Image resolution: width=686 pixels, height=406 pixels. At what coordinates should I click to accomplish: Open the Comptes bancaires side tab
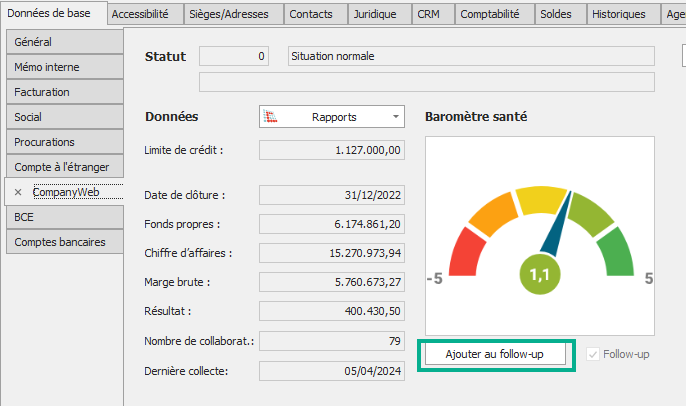65,242
